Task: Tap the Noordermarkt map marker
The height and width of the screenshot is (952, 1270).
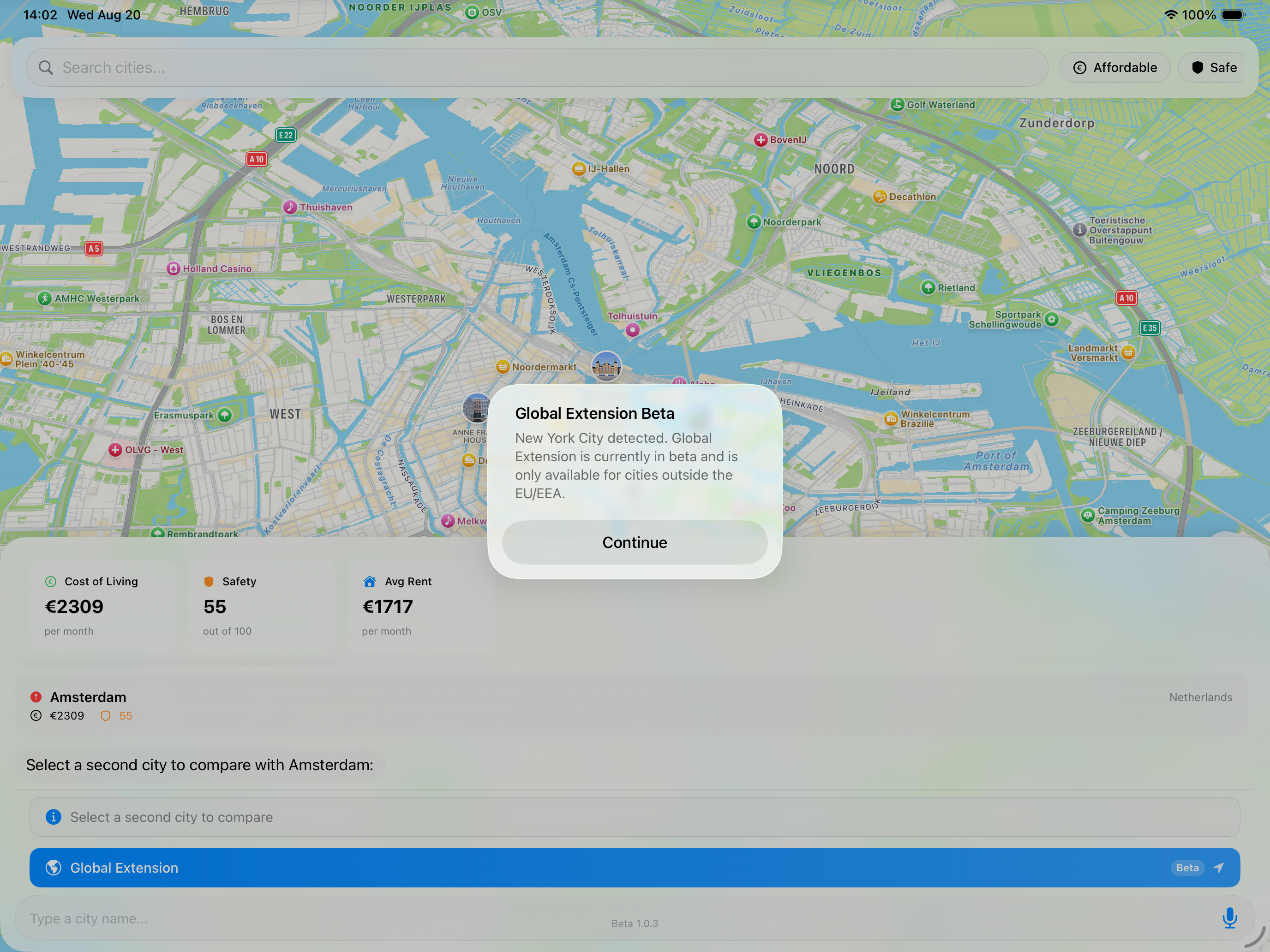Action: coord(503,367)
